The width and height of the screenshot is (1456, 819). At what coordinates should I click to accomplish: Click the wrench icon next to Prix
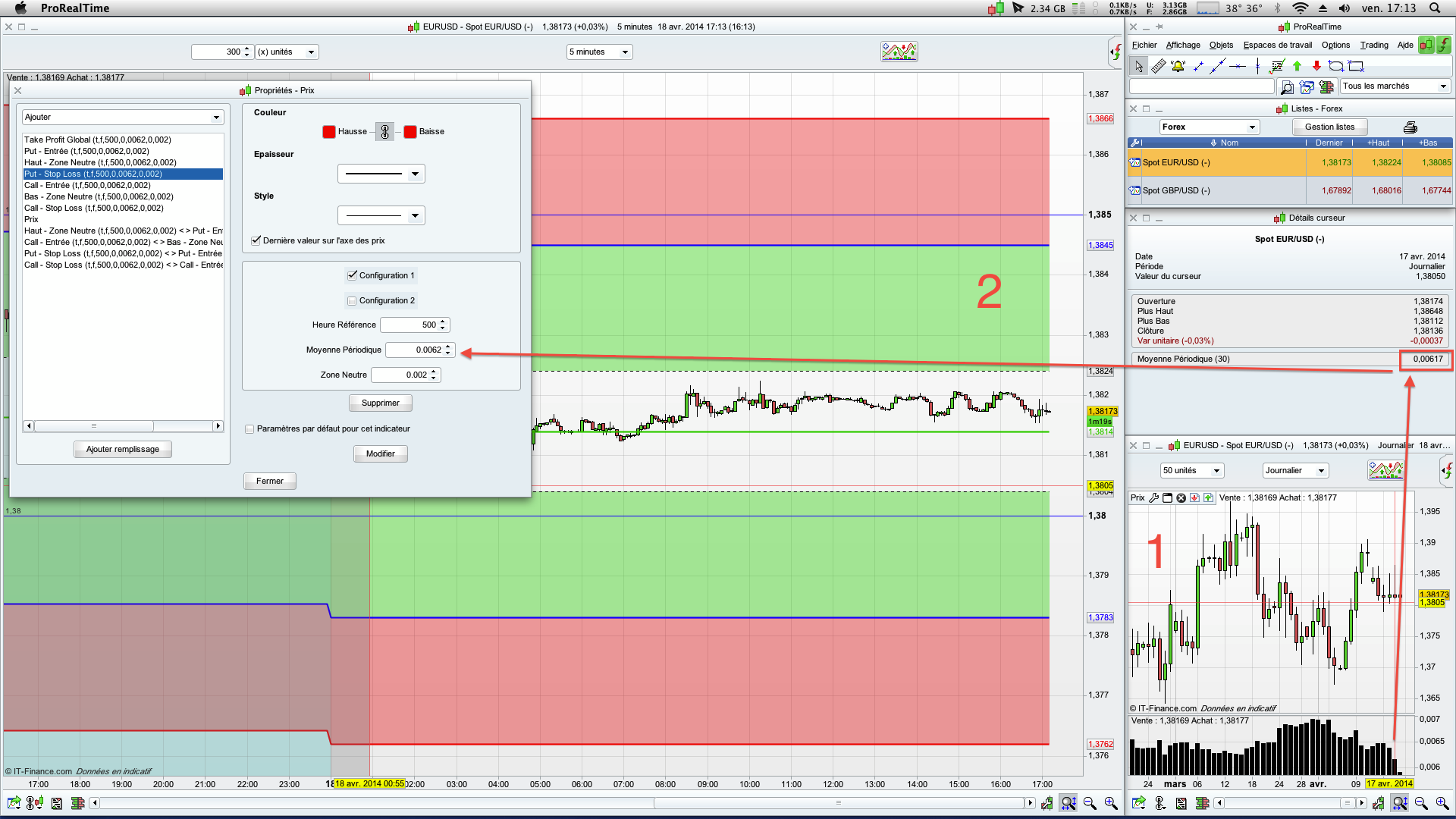[x=1153, y=497]
